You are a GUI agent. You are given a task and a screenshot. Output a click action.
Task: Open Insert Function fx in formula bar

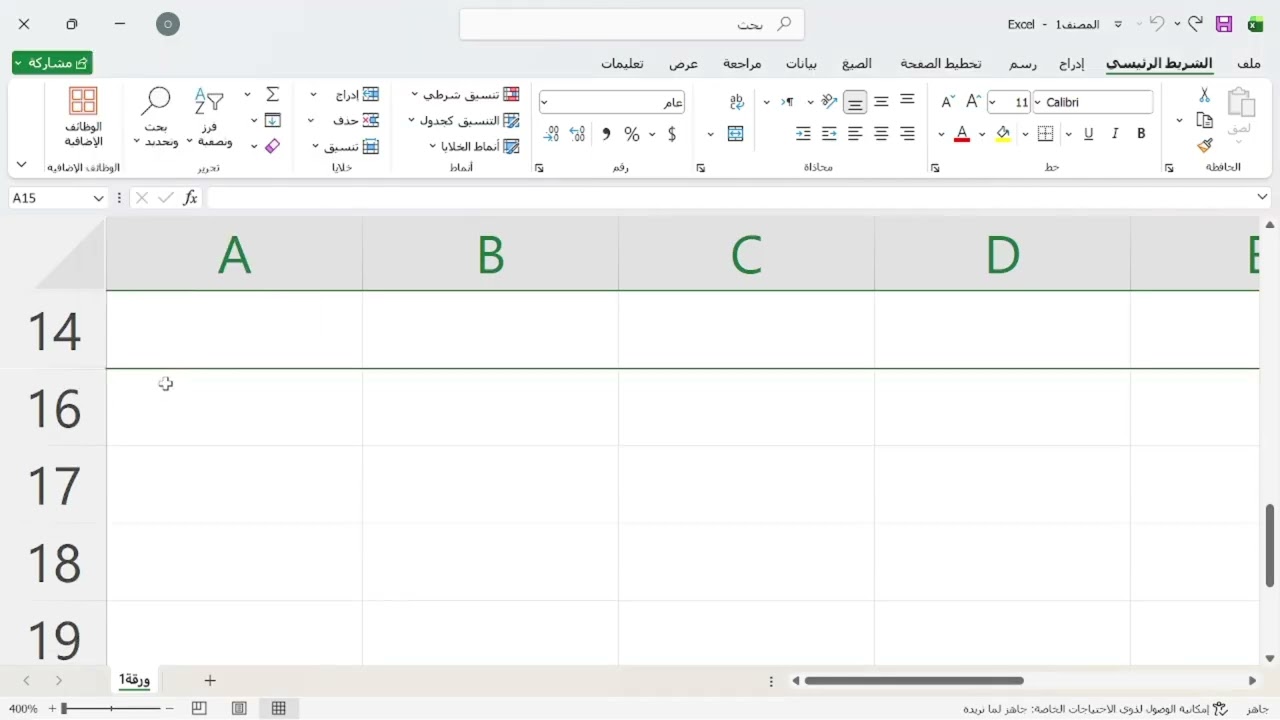(x=190, y=198)
